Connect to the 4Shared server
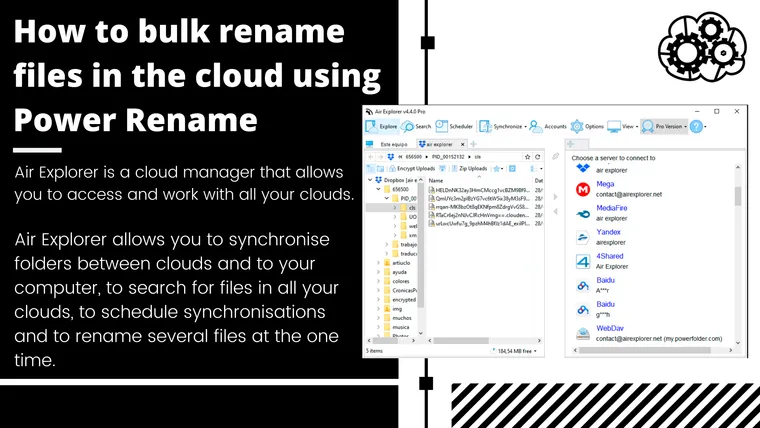The image size is (760, 428). (610, 256)
